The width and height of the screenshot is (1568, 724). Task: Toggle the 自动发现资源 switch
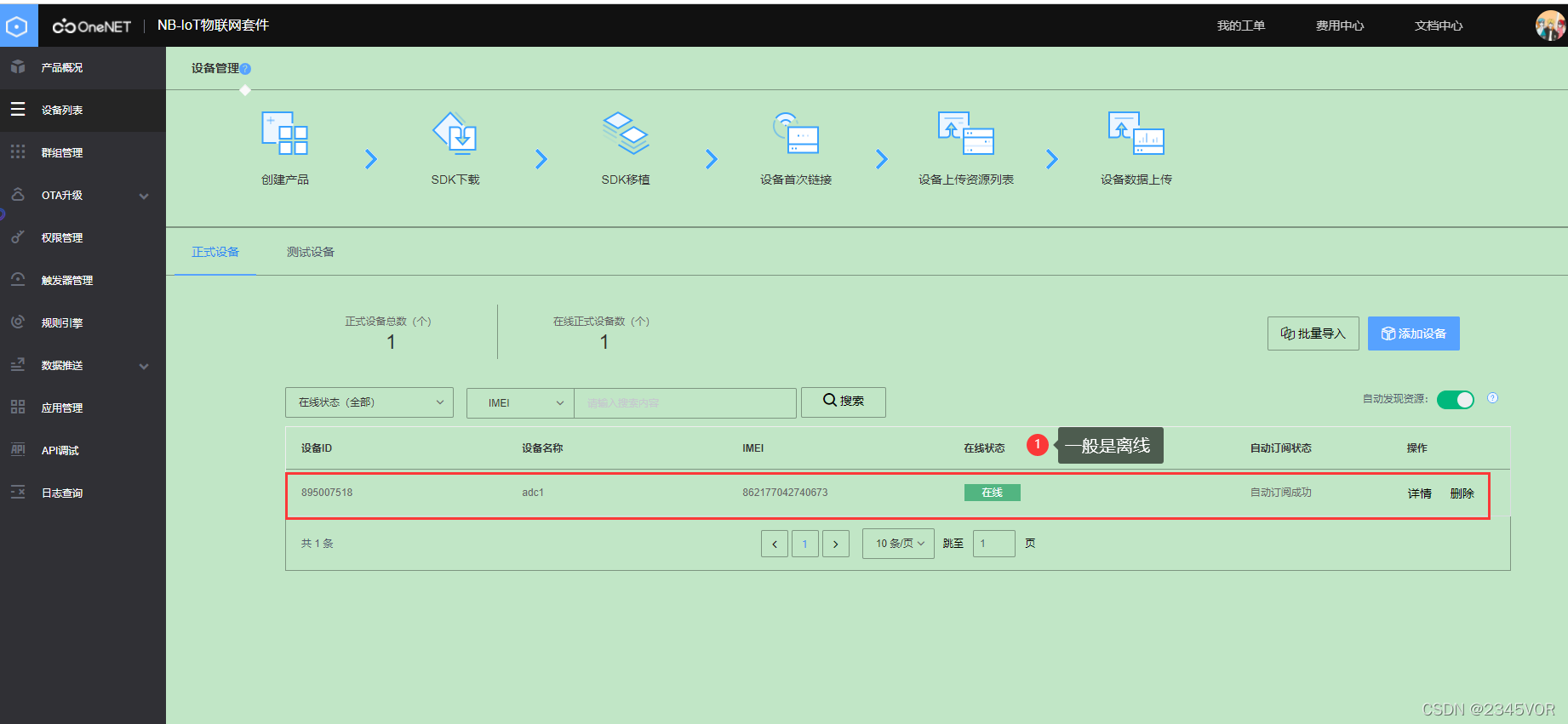coord(1456,400)
